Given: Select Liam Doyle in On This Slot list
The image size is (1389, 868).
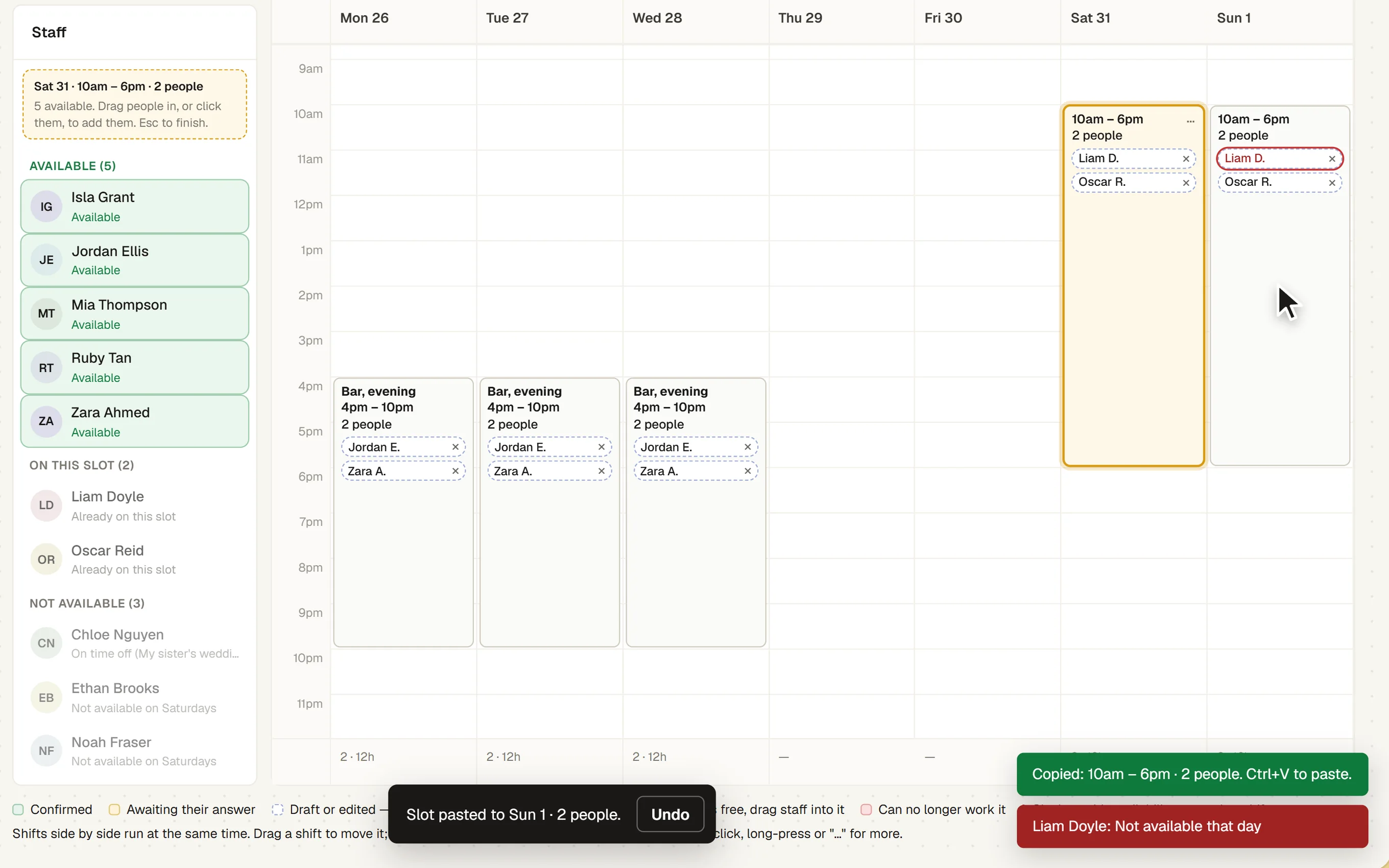Looking at the screenshot, I should 135,506.
